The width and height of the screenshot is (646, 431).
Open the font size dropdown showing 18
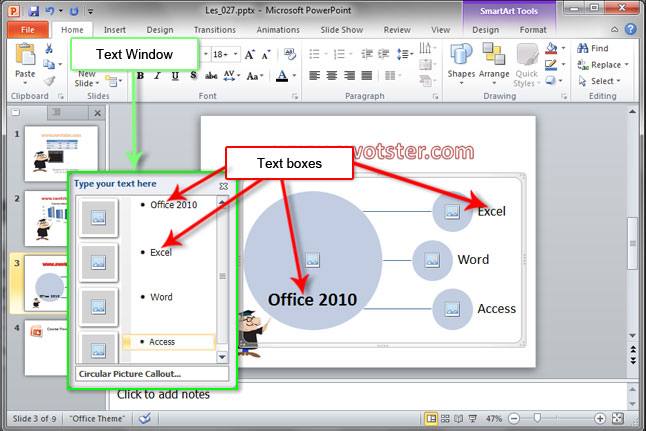(236, 54)
